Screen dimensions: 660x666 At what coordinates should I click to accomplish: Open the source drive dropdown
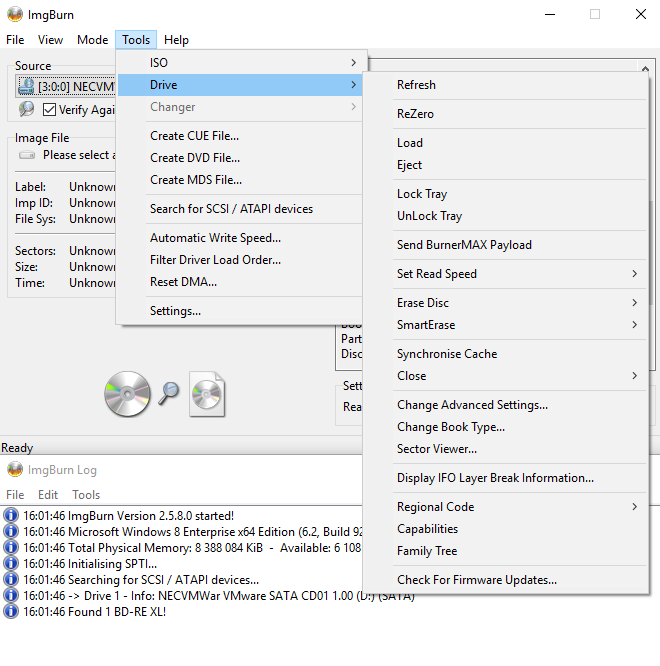[x=66, y=86]
